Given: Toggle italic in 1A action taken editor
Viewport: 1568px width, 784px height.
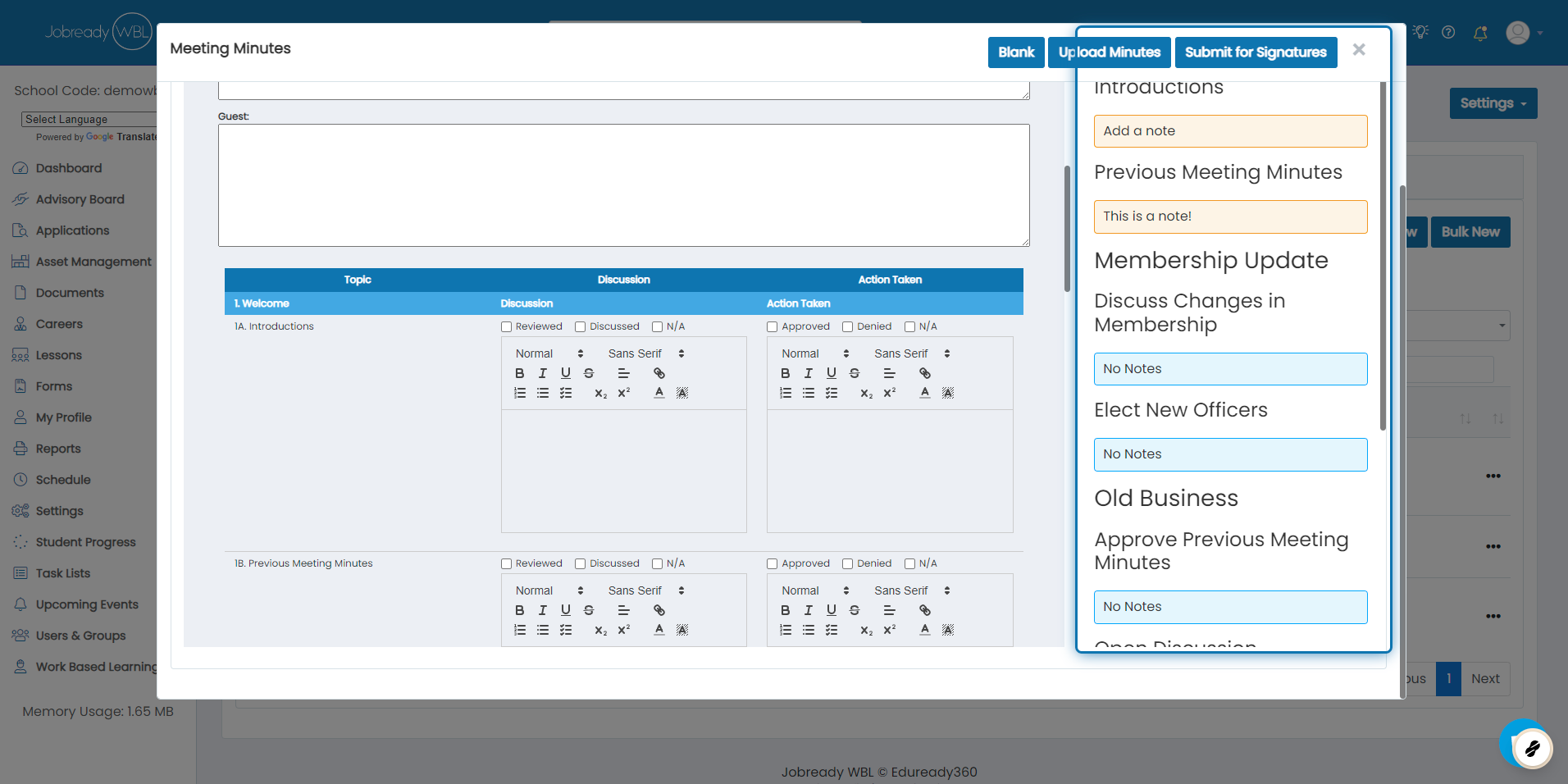Looking at the screenshot, I should point(808,373).
